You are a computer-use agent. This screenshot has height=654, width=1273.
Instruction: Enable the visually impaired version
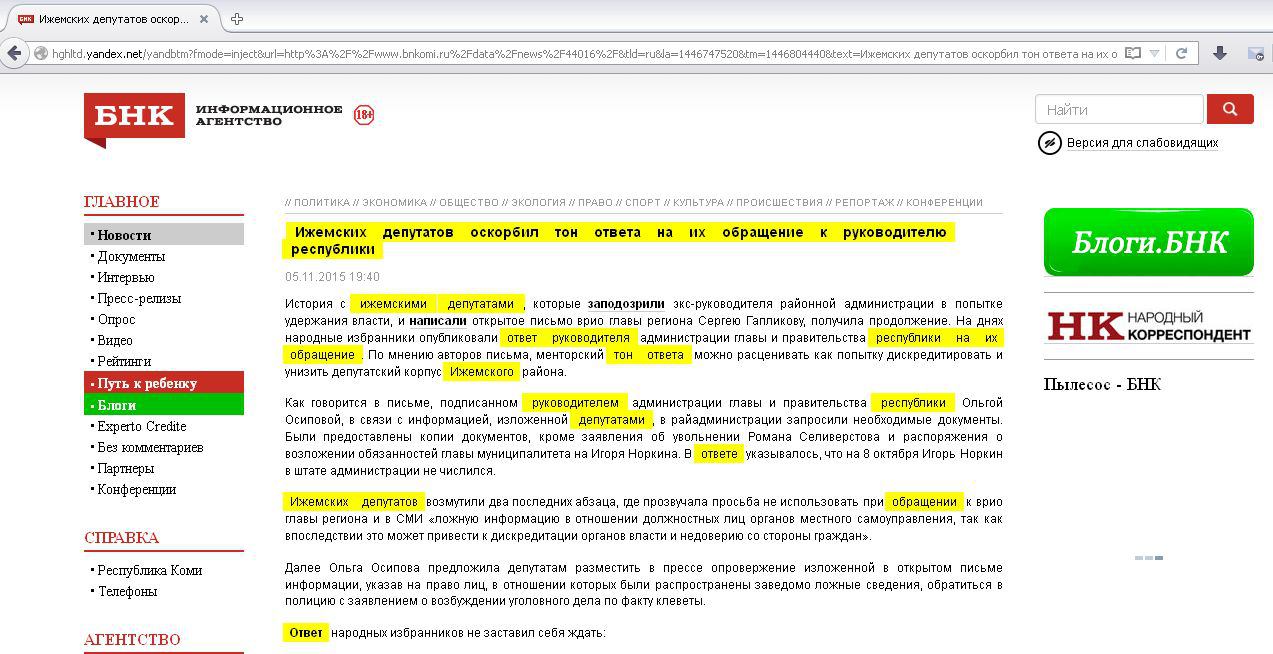coord(1141,143)
